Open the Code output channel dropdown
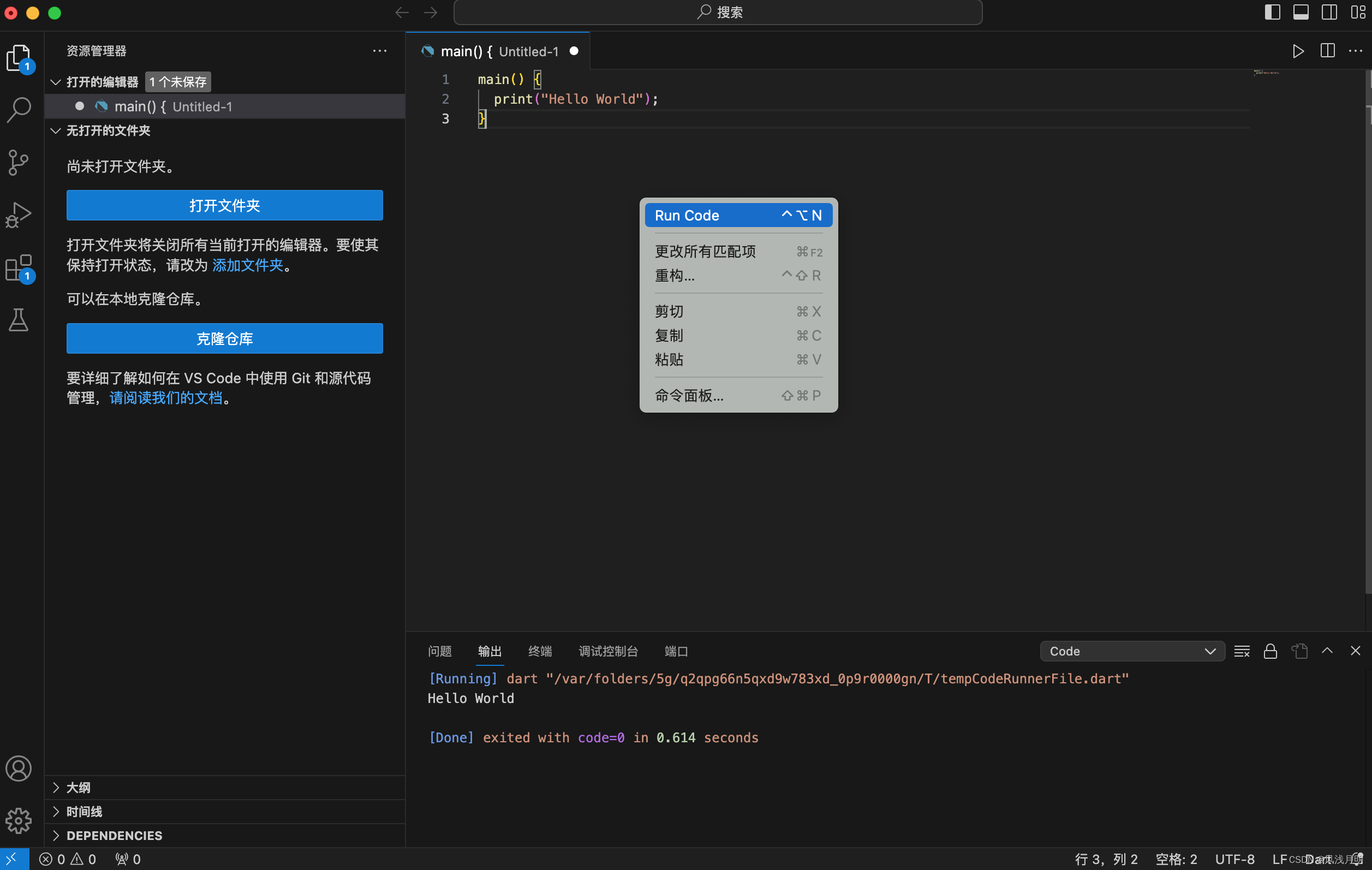This screenshot has width=1372, height=870. [x=1131, y=651]
